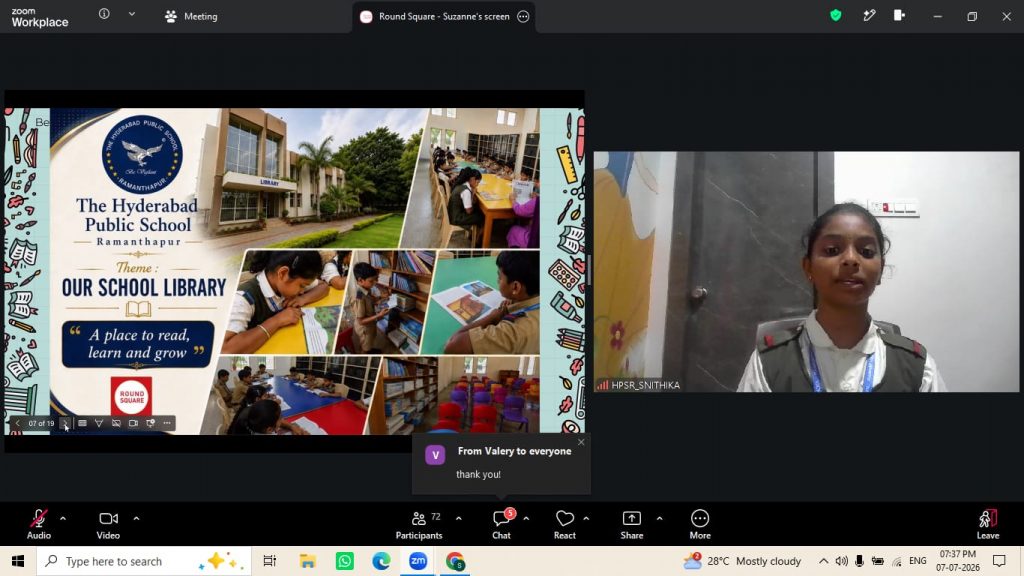Open the network Wi-Fi icon
1024x576 pixels.
(897, 561)
